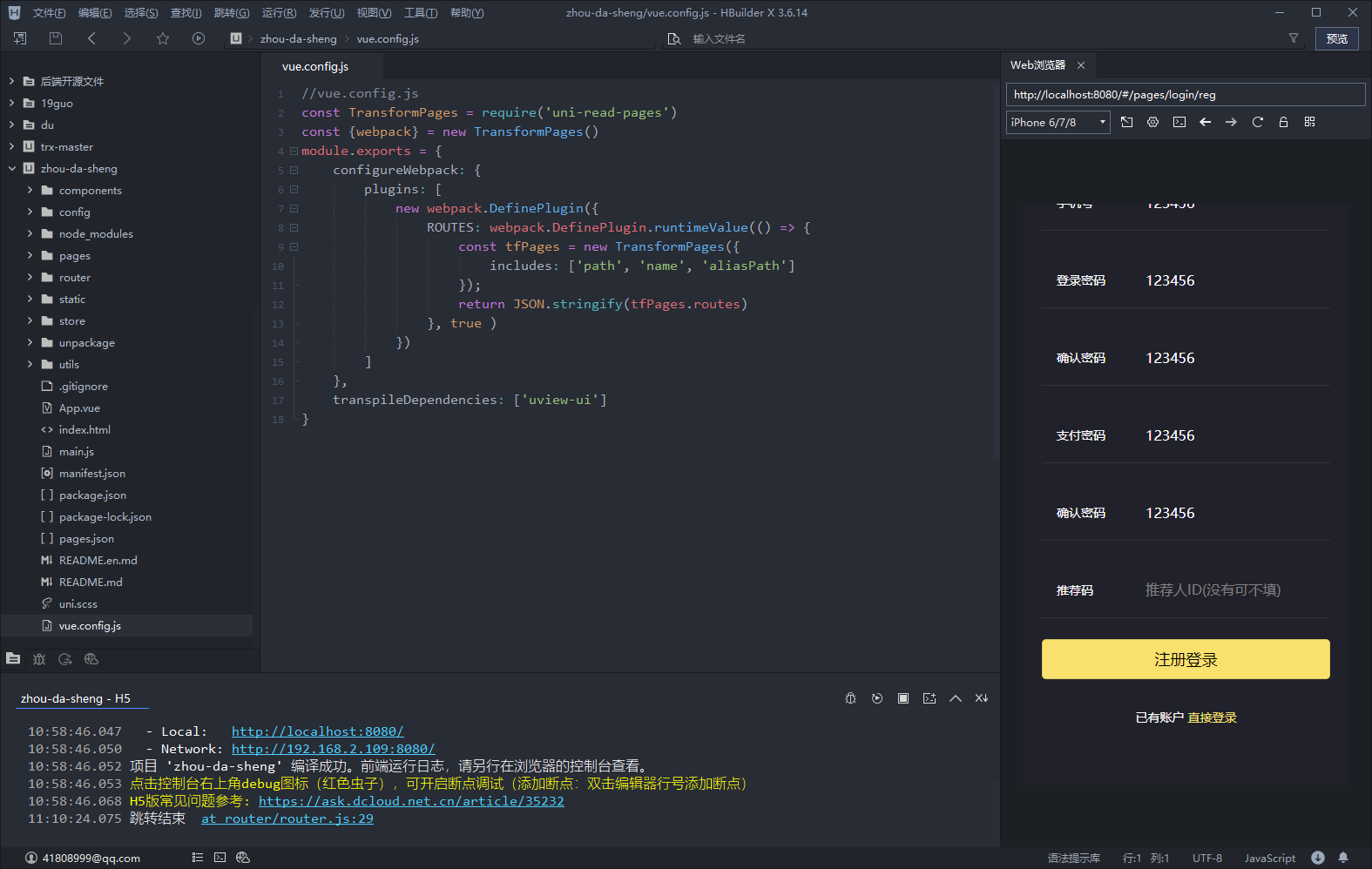The height and width of the screenshot is (869, 1372).
Task: Open pages.json in the file tree
Action: [x=86, y=538]
